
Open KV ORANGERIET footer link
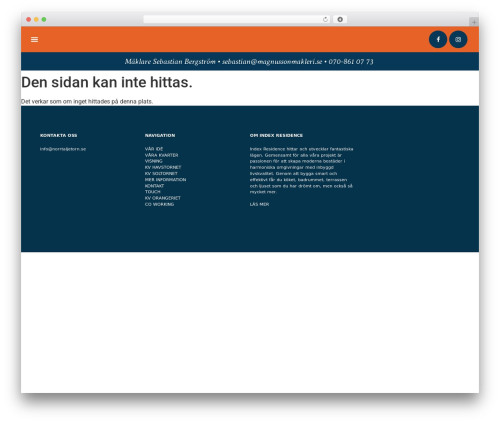pyautogui.click(x=163, y=198)
